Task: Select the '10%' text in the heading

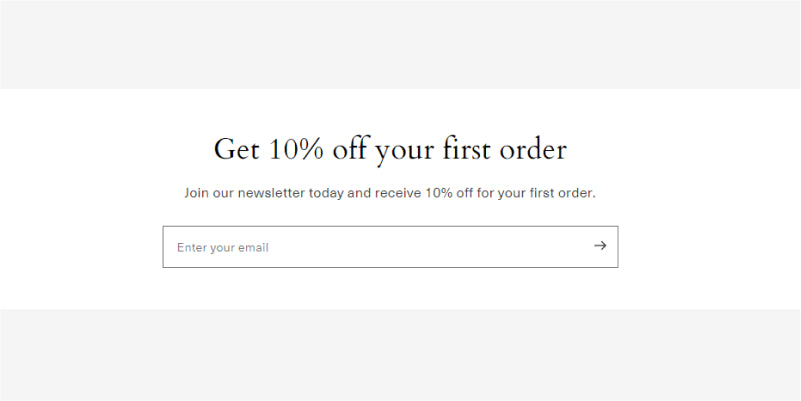Action: (296, 150)
